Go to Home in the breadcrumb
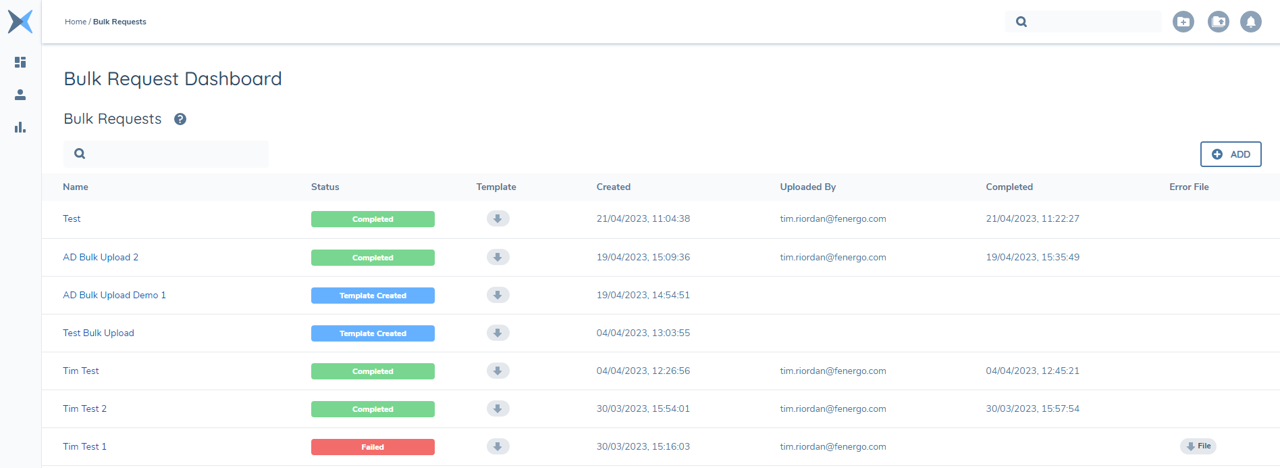This screenshot has height=468, width=1280. [x=75, y=22]
